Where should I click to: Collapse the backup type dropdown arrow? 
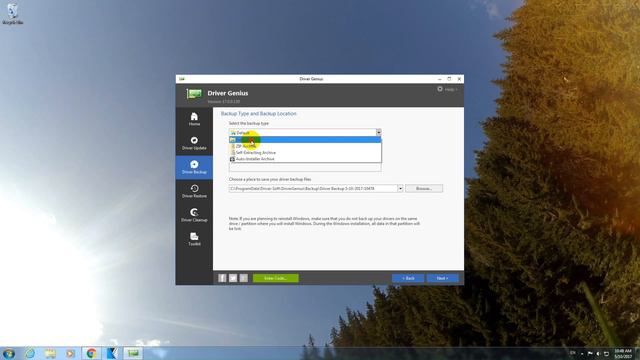(x=378, y=132)
